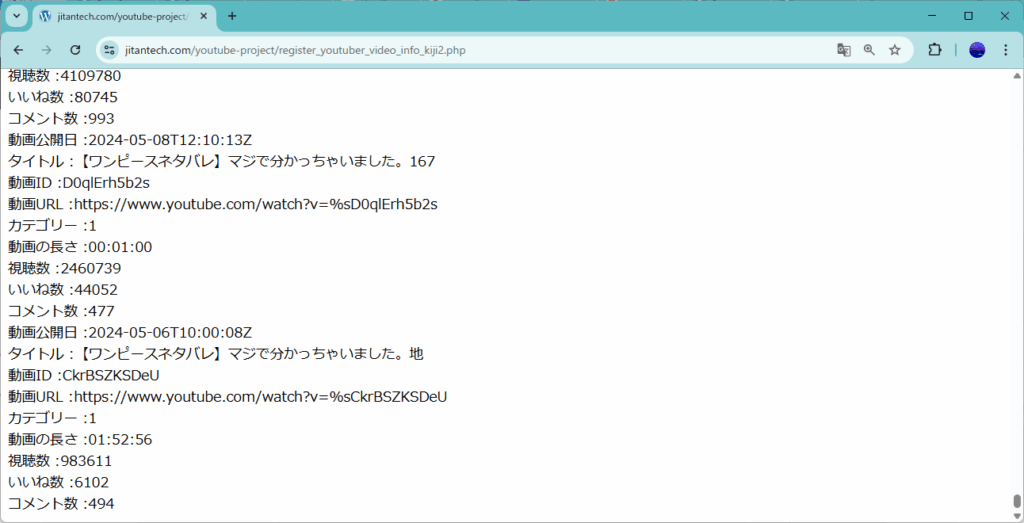Viewport: 1024px width, 523px height.
Task: Close the browser window
Action: click(x=1004, y=16)
